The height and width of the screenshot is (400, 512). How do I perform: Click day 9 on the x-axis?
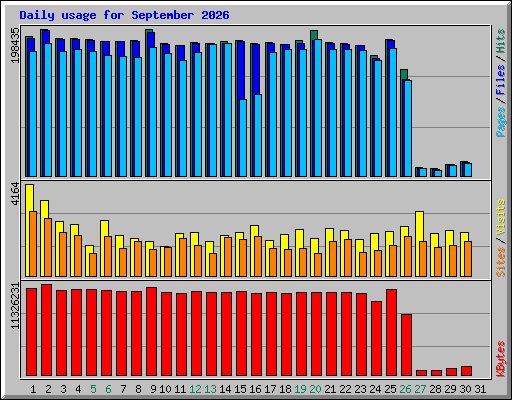click(153, 389)
